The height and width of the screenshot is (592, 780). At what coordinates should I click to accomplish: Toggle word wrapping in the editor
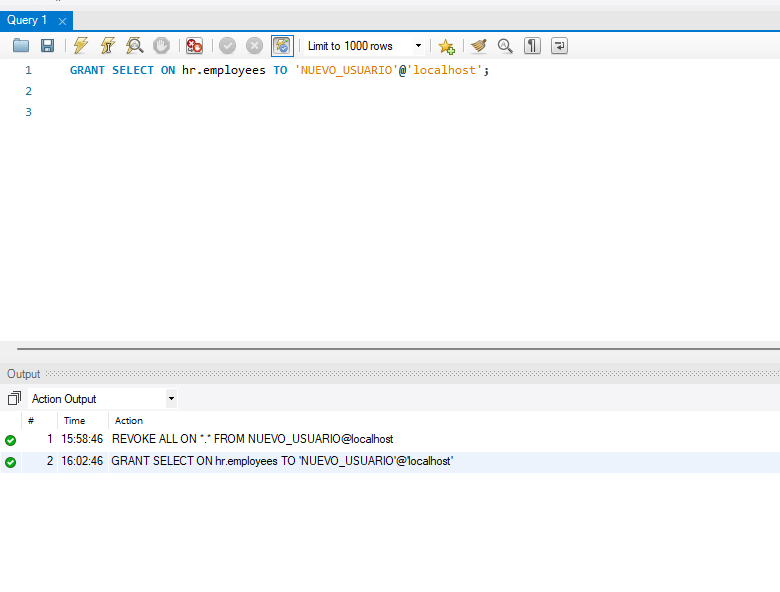pos(559,46)
